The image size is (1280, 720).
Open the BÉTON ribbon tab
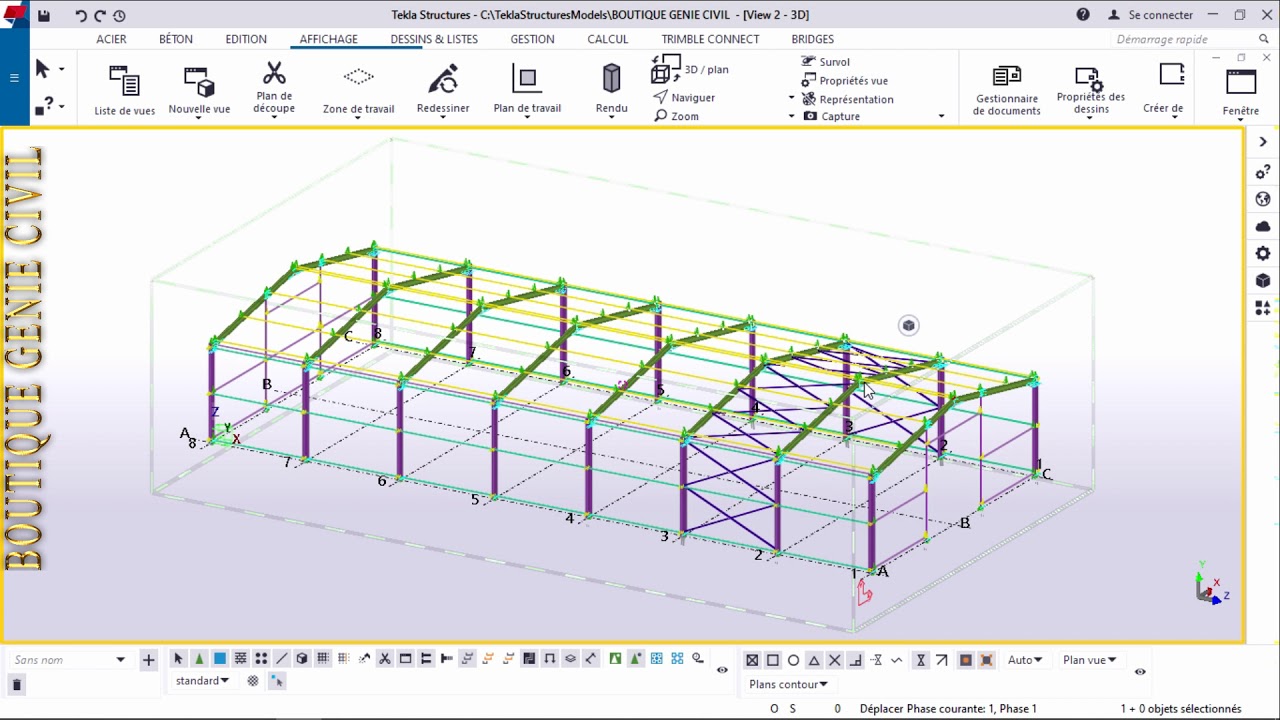coord(176,39)
